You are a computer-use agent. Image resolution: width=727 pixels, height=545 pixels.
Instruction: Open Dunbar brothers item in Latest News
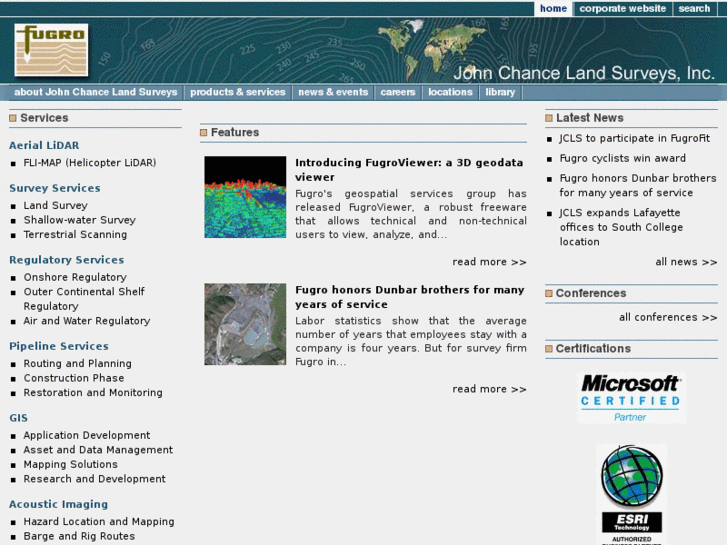pos(638,186)
